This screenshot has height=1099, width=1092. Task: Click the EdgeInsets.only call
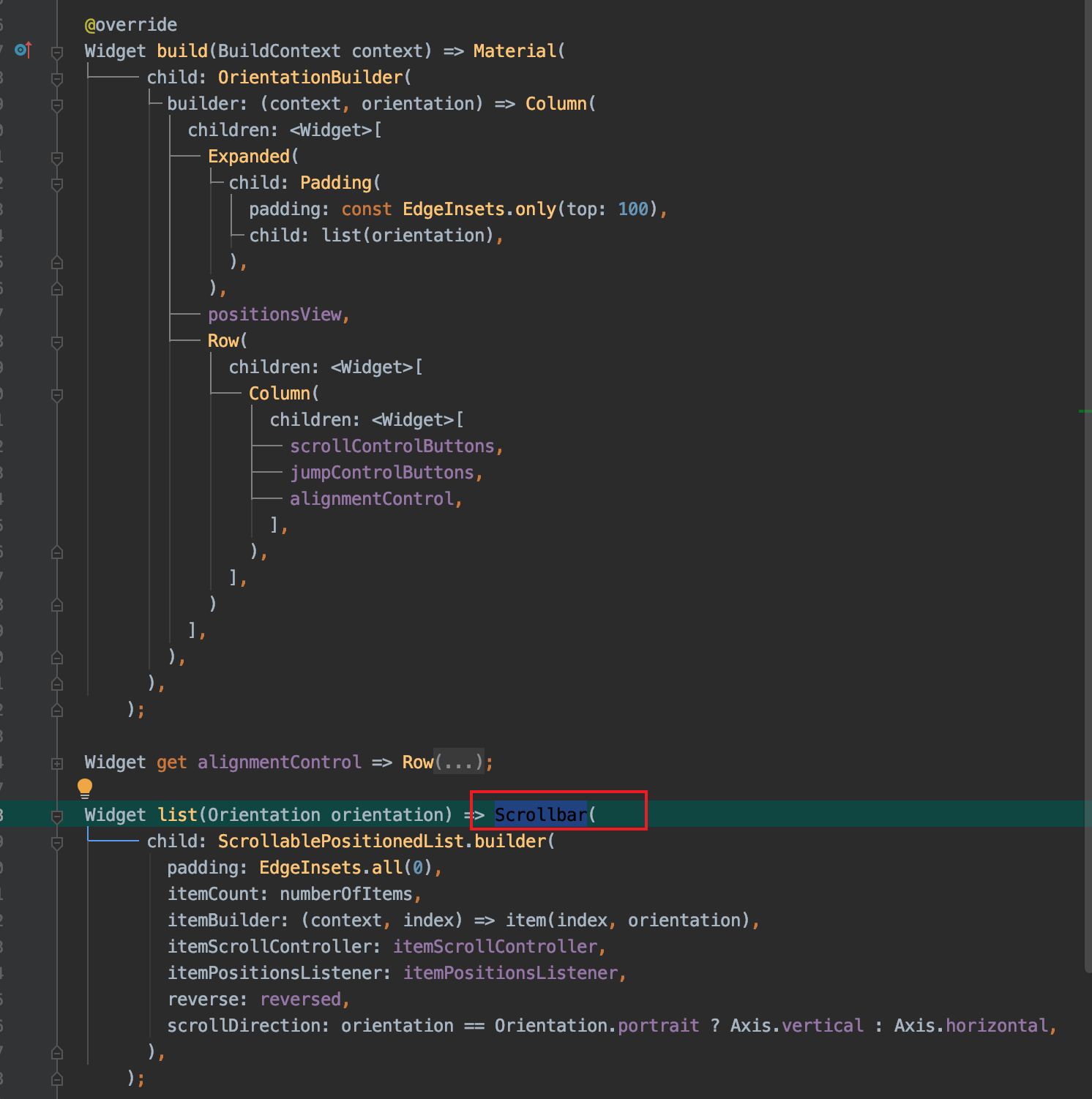coord(479,209)
